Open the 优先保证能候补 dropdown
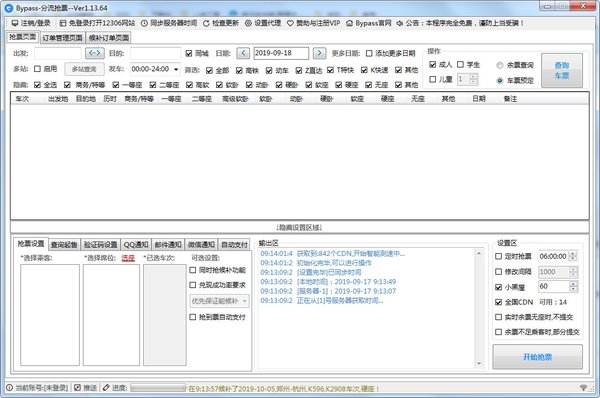This screenshot has height=398, width=600. [244, 301]
